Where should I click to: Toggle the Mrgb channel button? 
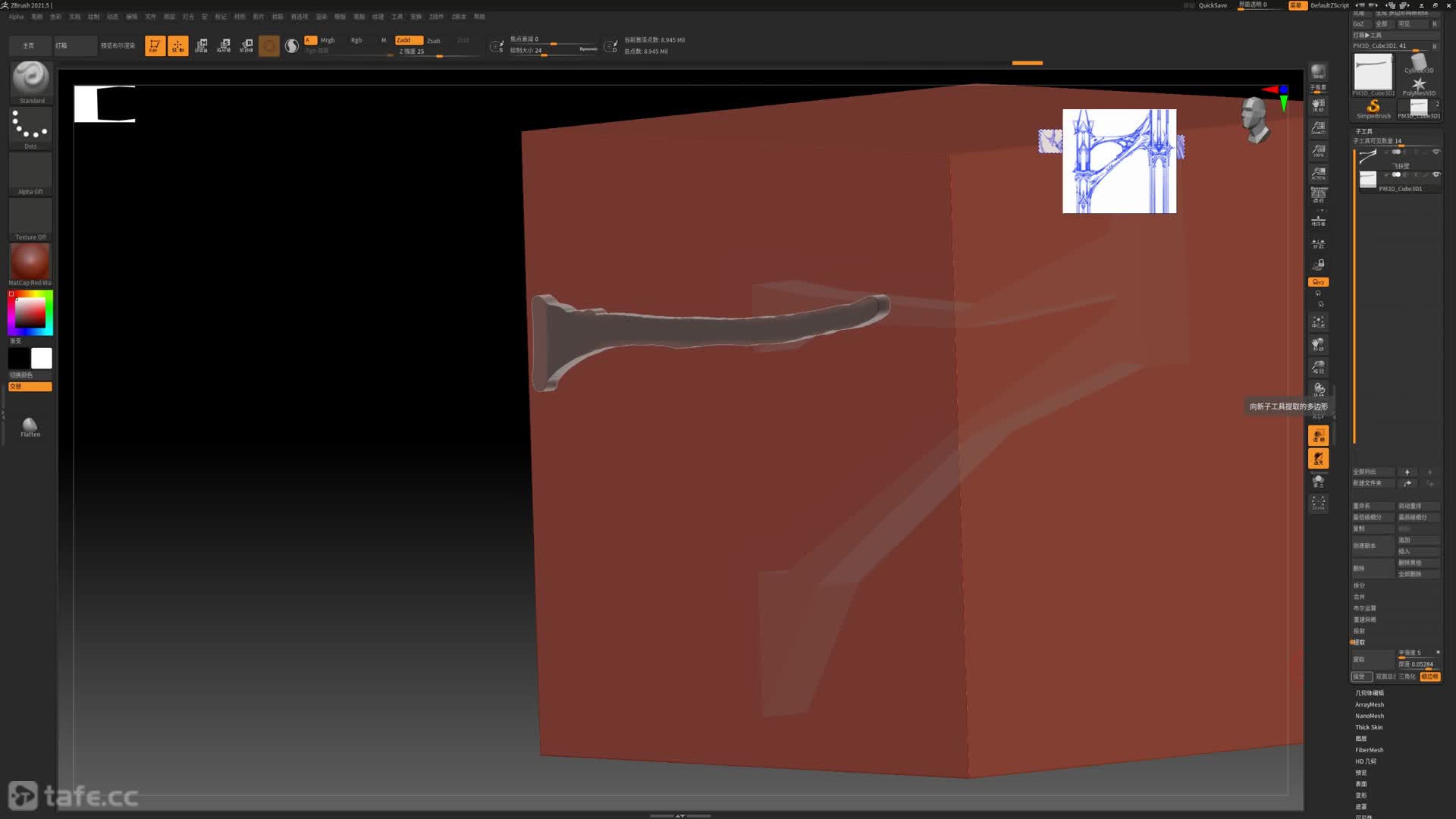[x=328, y=40]
